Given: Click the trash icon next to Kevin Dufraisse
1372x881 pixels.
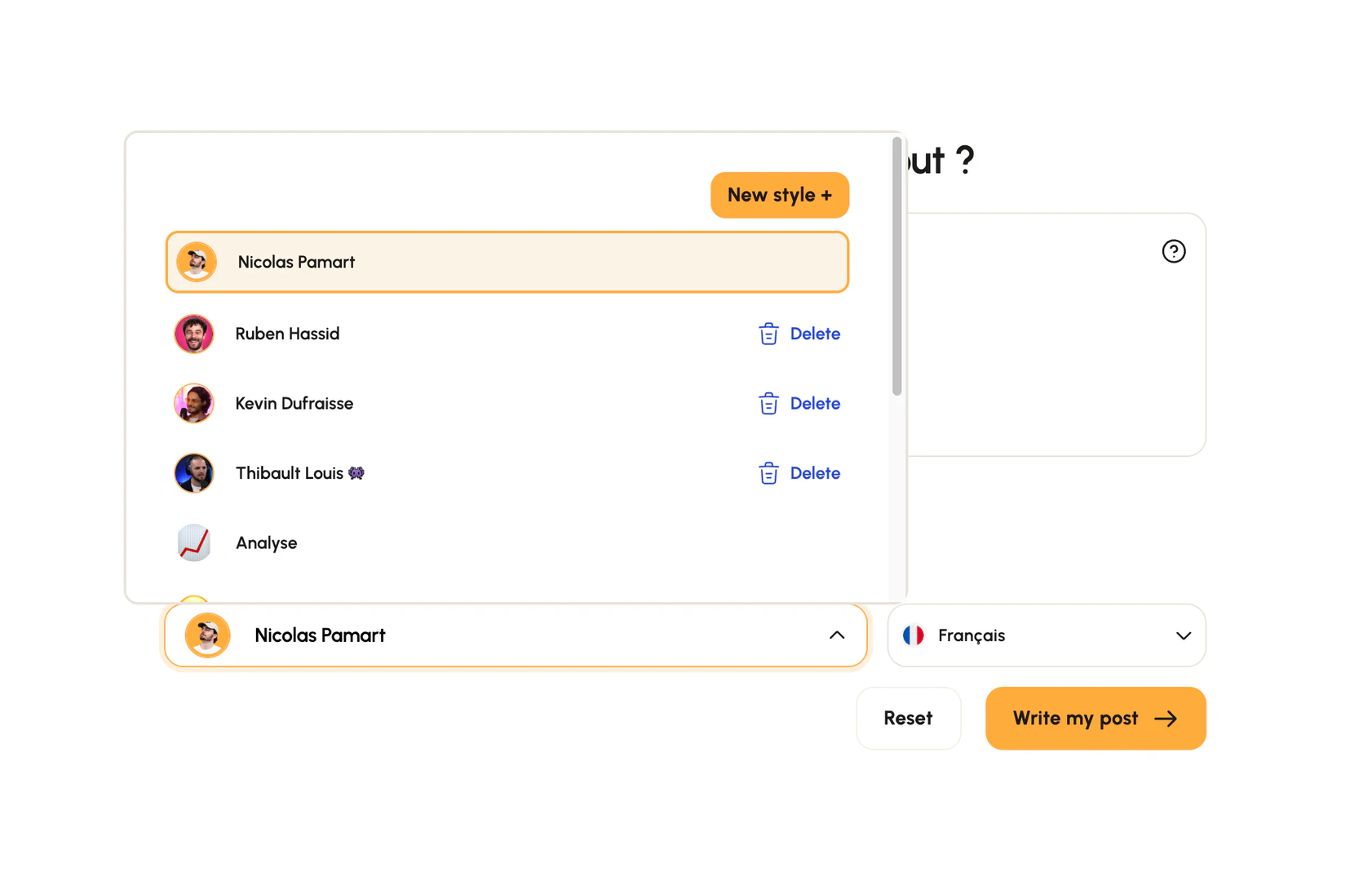Looking at the screenshot, I should 768,403.
